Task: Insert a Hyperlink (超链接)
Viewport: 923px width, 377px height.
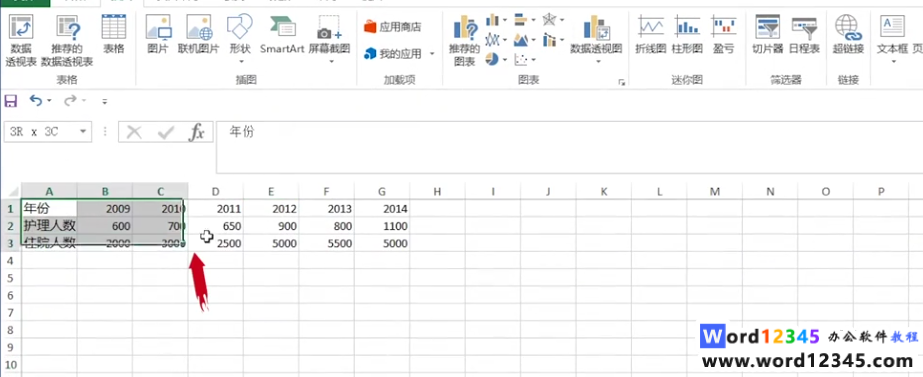Action: 848,35
